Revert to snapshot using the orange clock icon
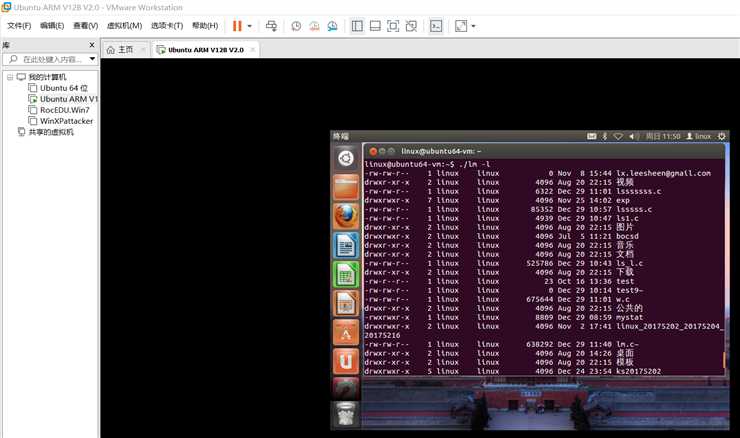 (x=314, y=26)
